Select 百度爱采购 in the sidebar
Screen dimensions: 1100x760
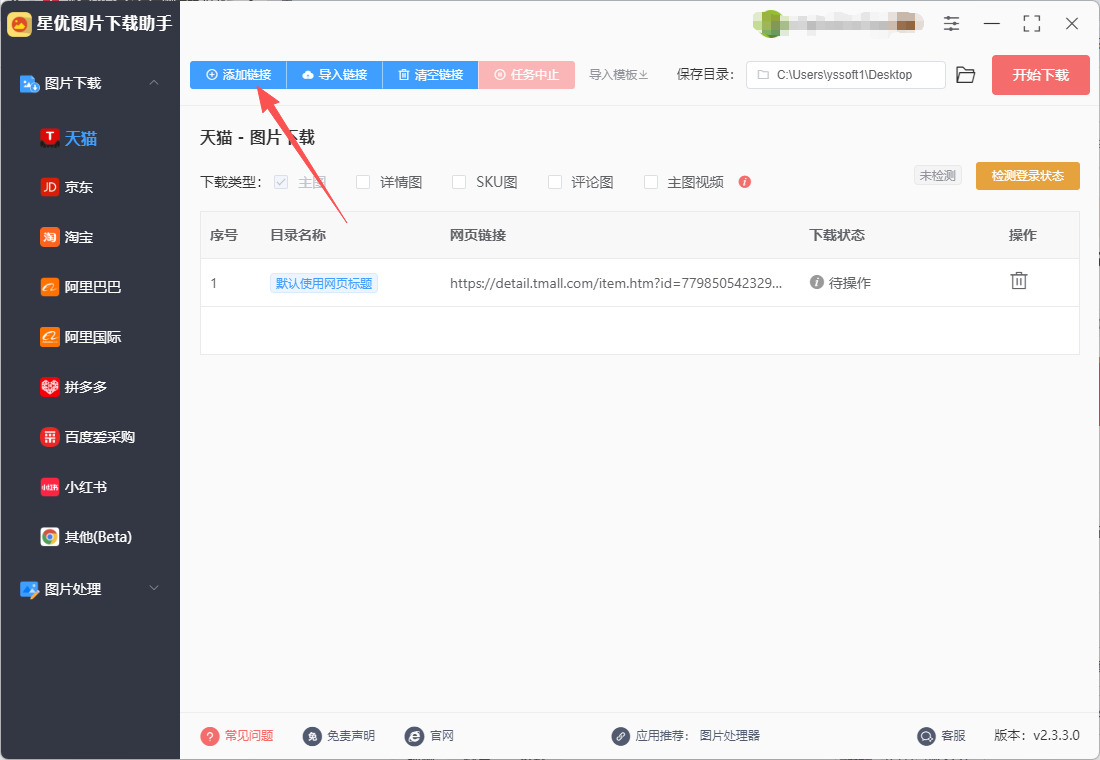pos(88,437)
